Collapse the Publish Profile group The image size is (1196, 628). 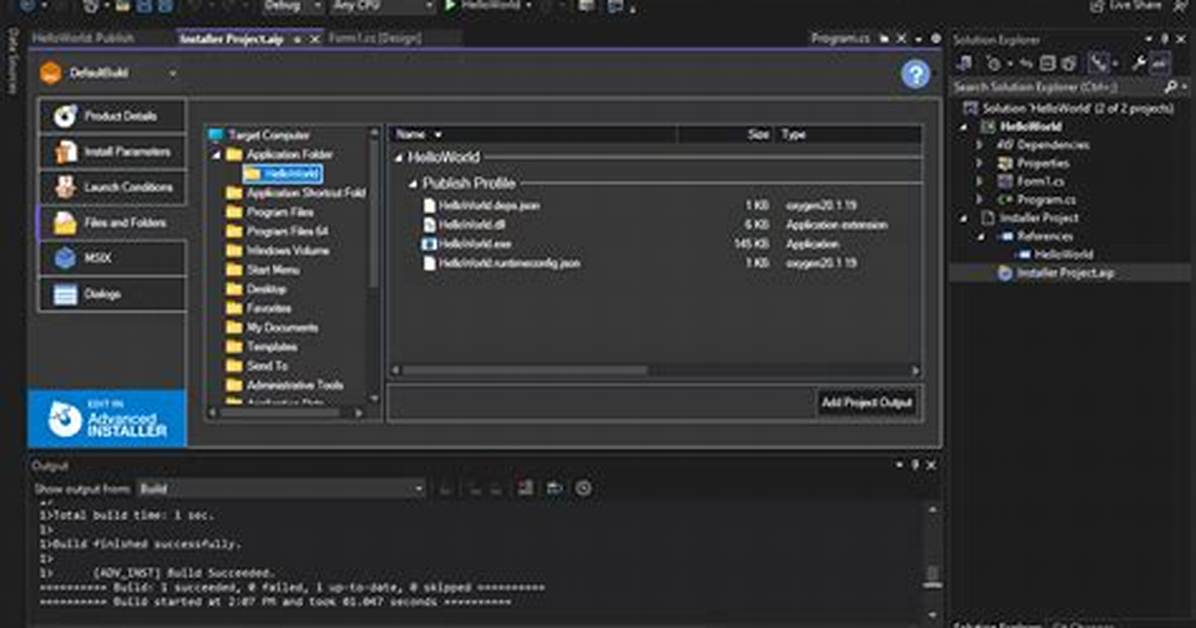click(x=413, y=184)
